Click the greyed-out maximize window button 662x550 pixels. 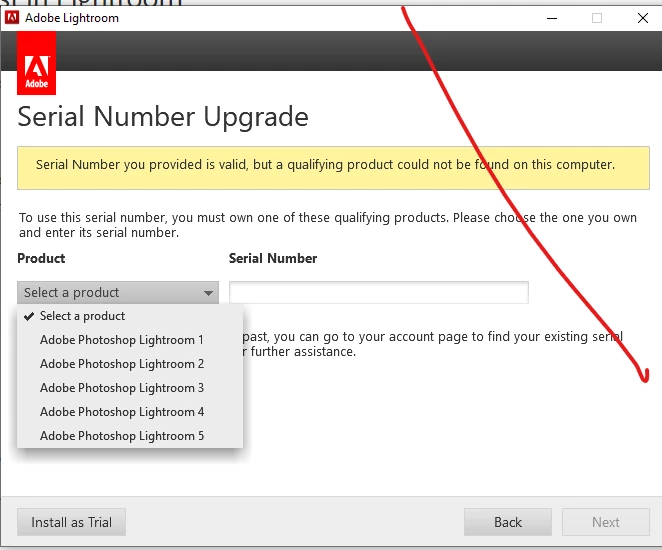tap(597, 18)
